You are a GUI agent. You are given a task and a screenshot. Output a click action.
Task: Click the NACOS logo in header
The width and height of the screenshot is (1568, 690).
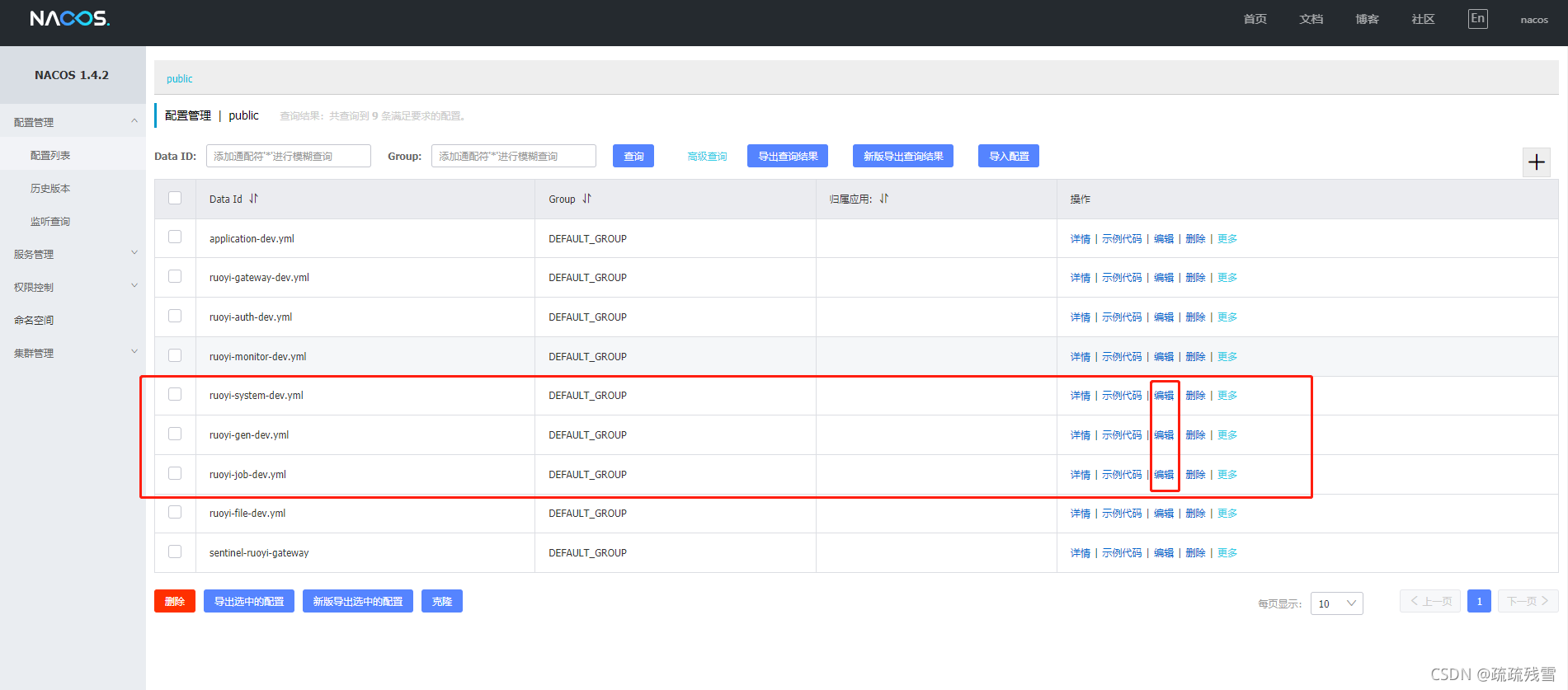[x=70, y=18]
